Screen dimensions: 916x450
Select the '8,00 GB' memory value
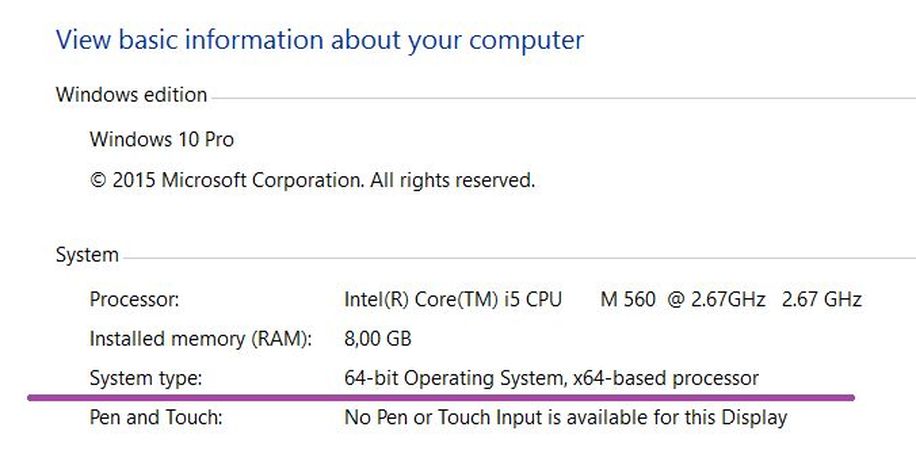(x=377, y=339)
